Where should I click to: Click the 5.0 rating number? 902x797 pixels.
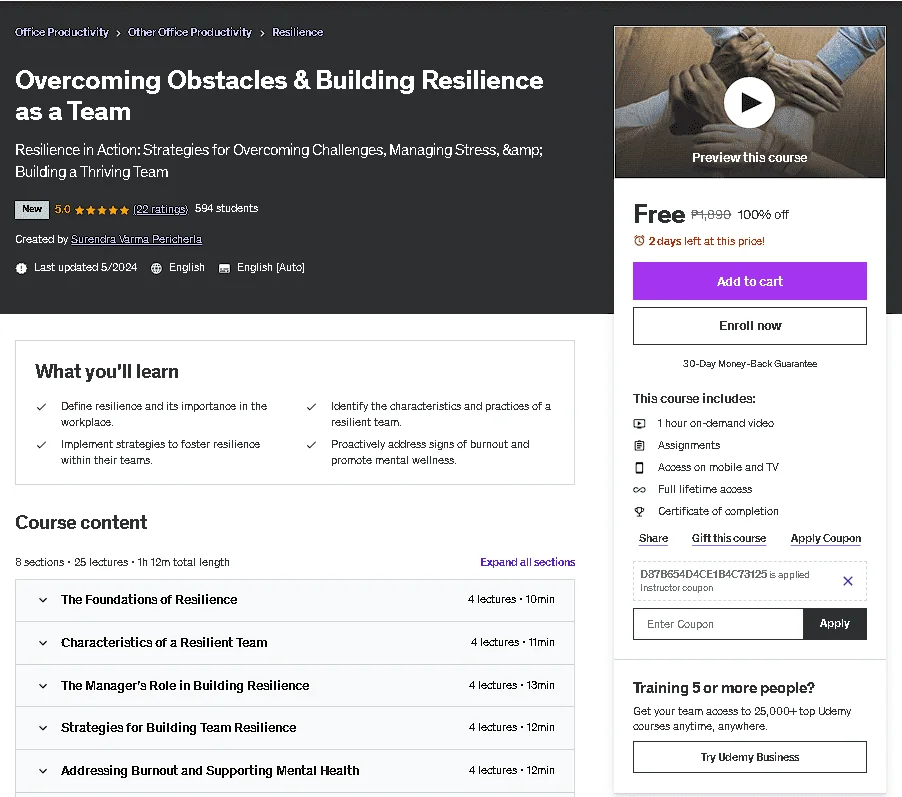pyautogui.click(x=62, y=209)
